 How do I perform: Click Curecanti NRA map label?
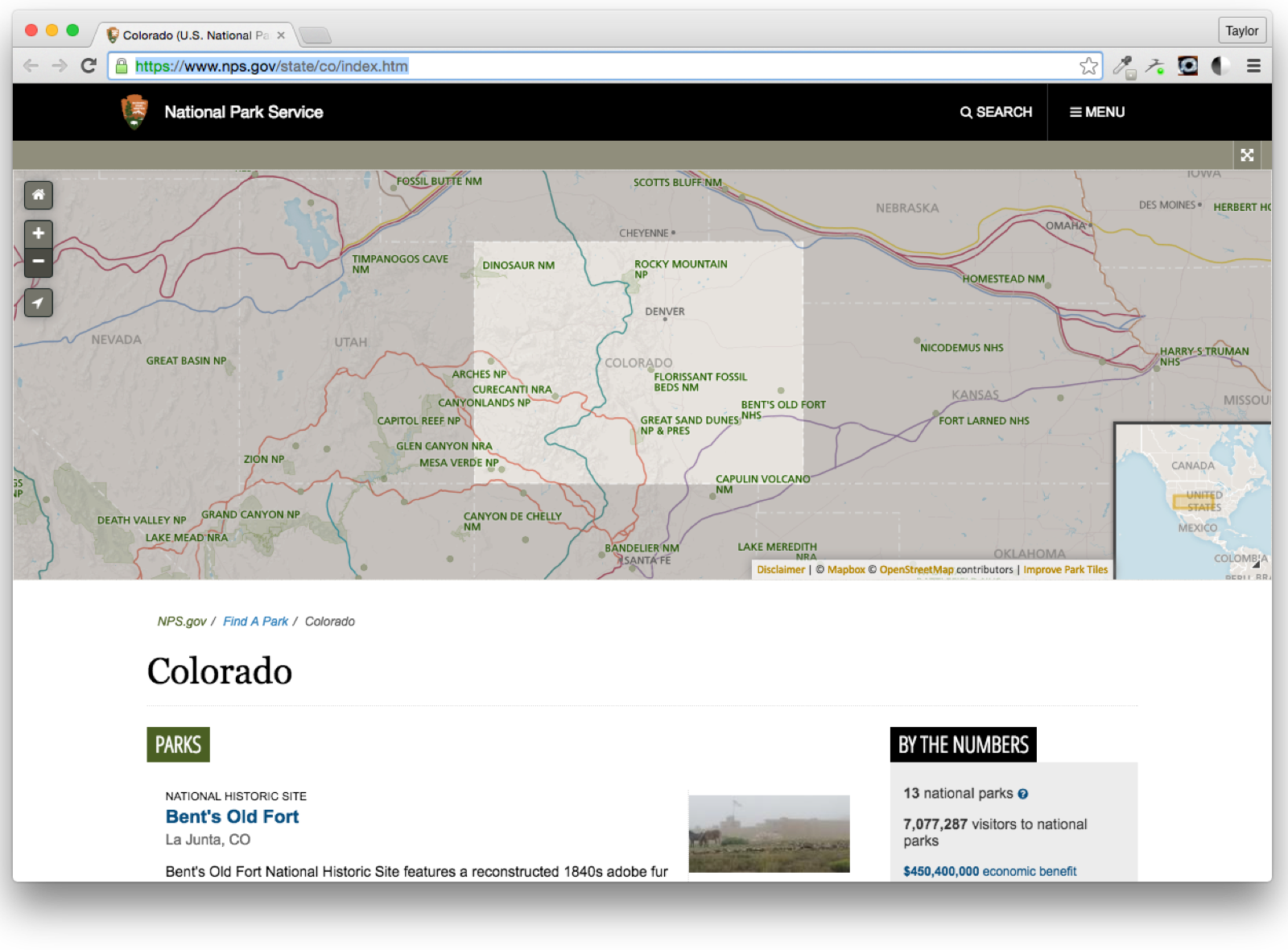click(512, 390)
